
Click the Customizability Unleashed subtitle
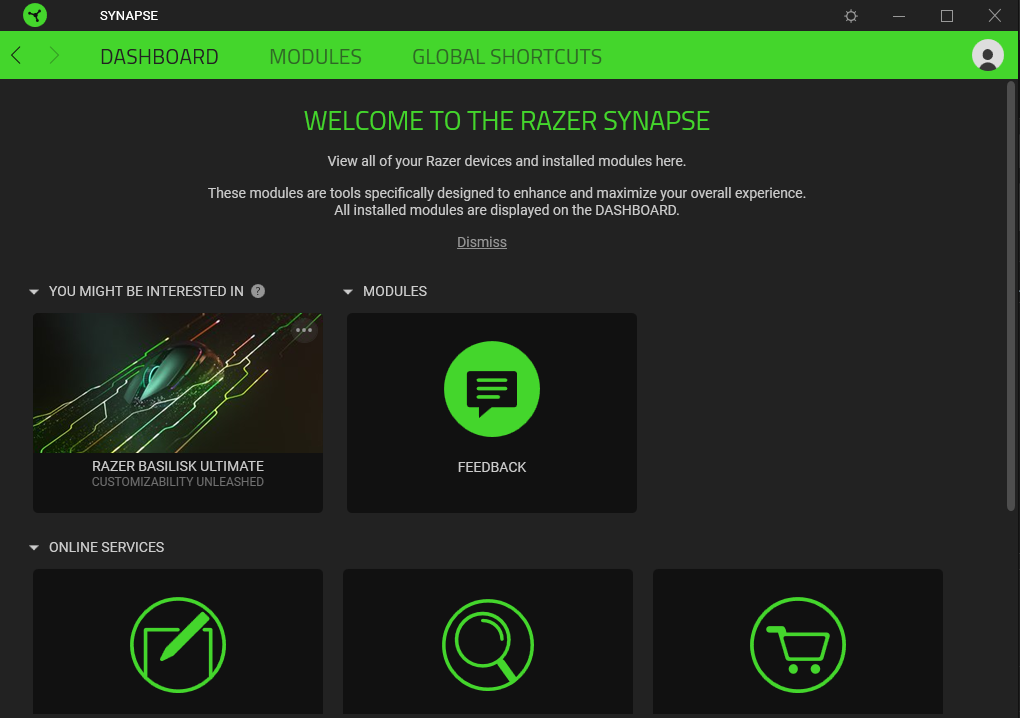[x=178, y=482]
